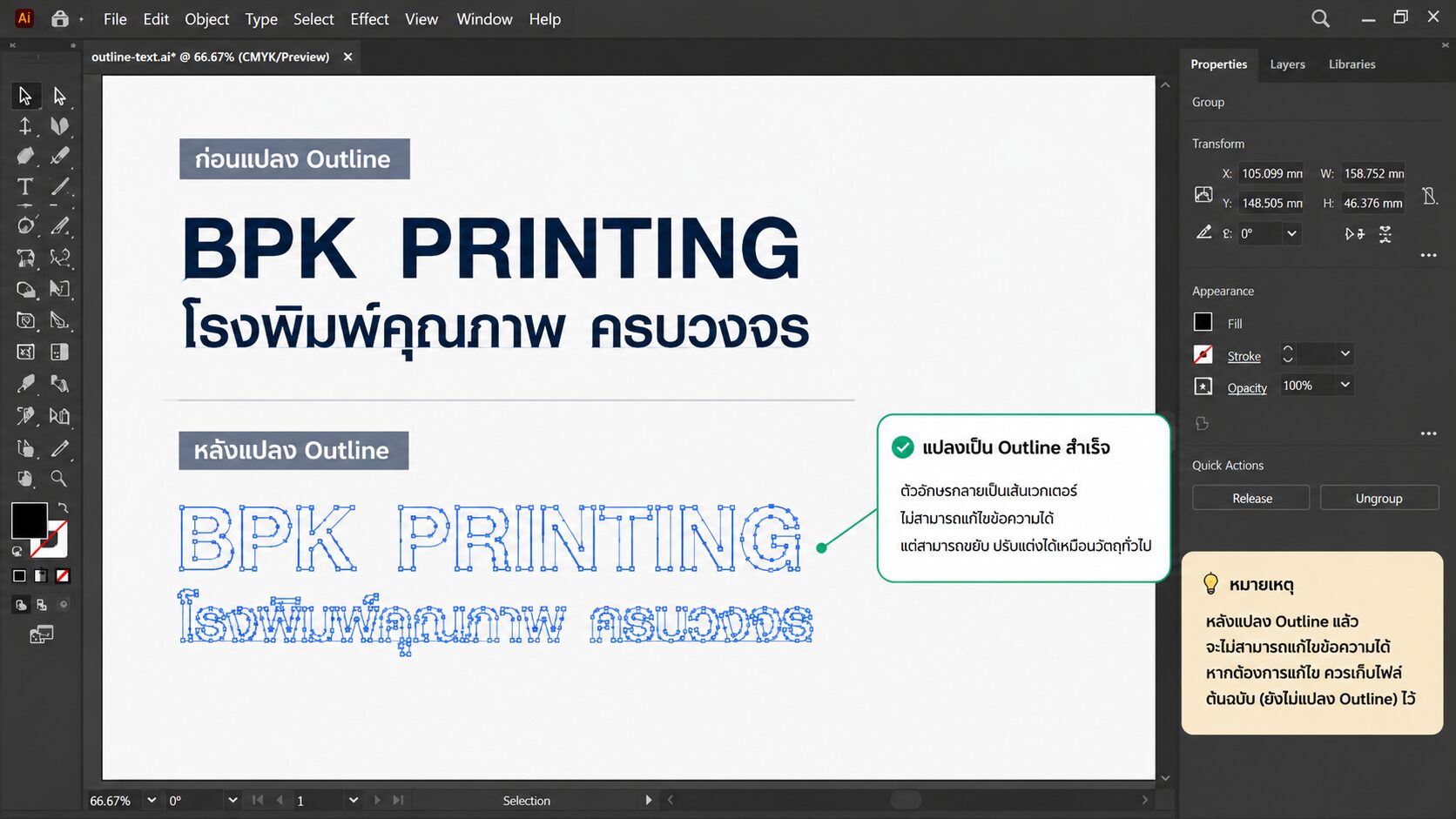The width and height of the screenshot is (1456, 819).
Task: Activate Color fill mode button
Action: 19,576
